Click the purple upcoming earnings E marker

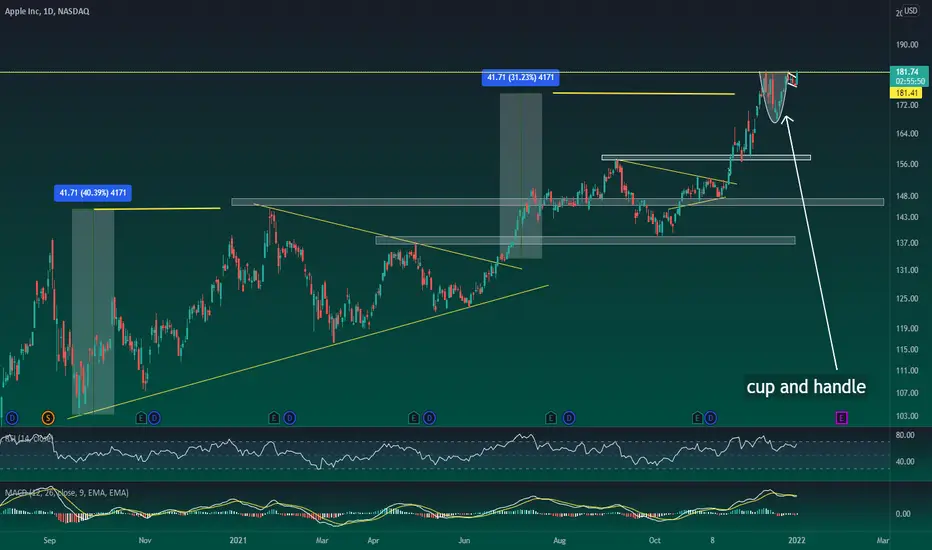[x=841, y=418]
